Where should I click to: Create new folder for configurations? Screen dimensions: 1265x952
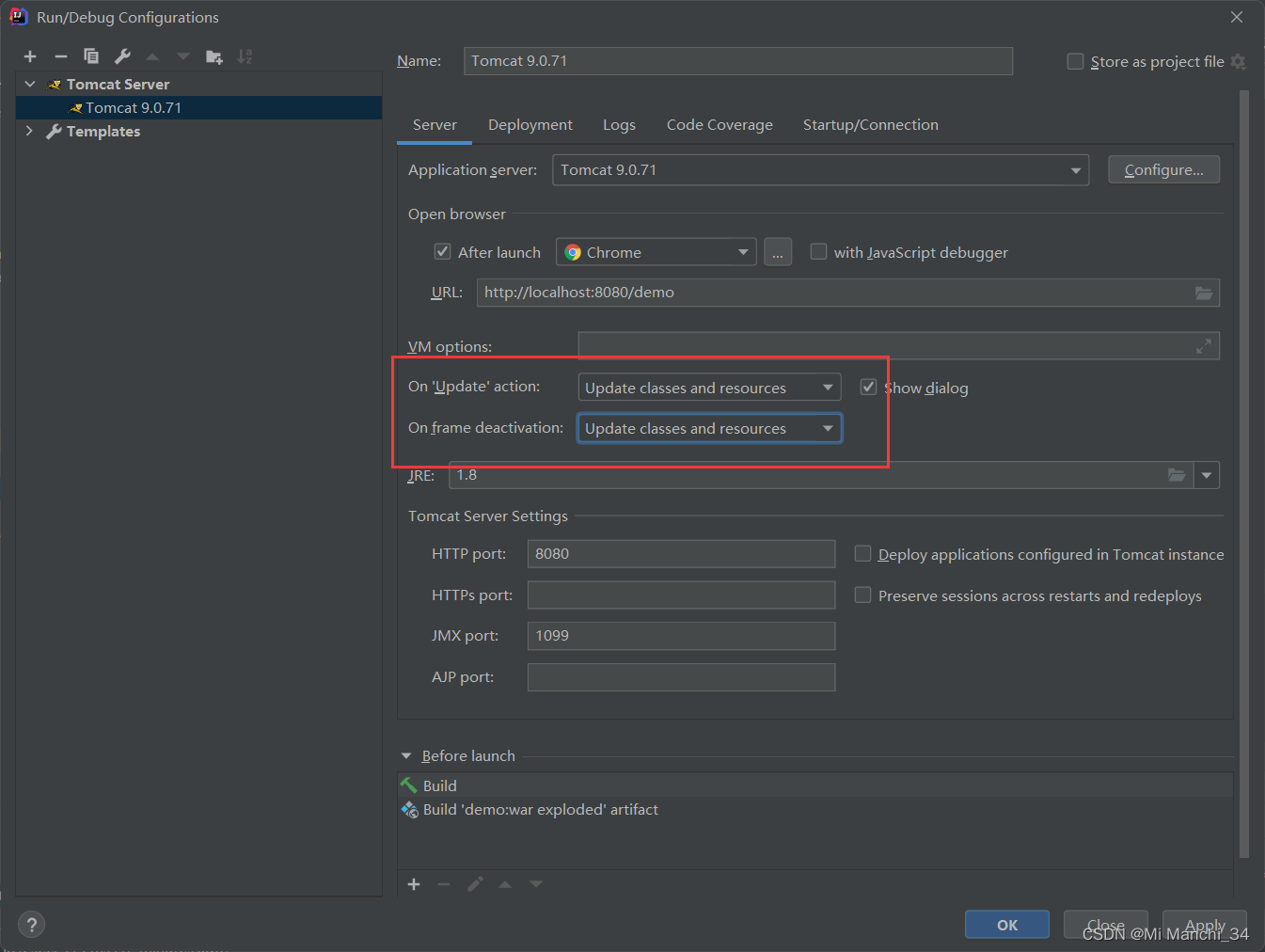point(214,56)
